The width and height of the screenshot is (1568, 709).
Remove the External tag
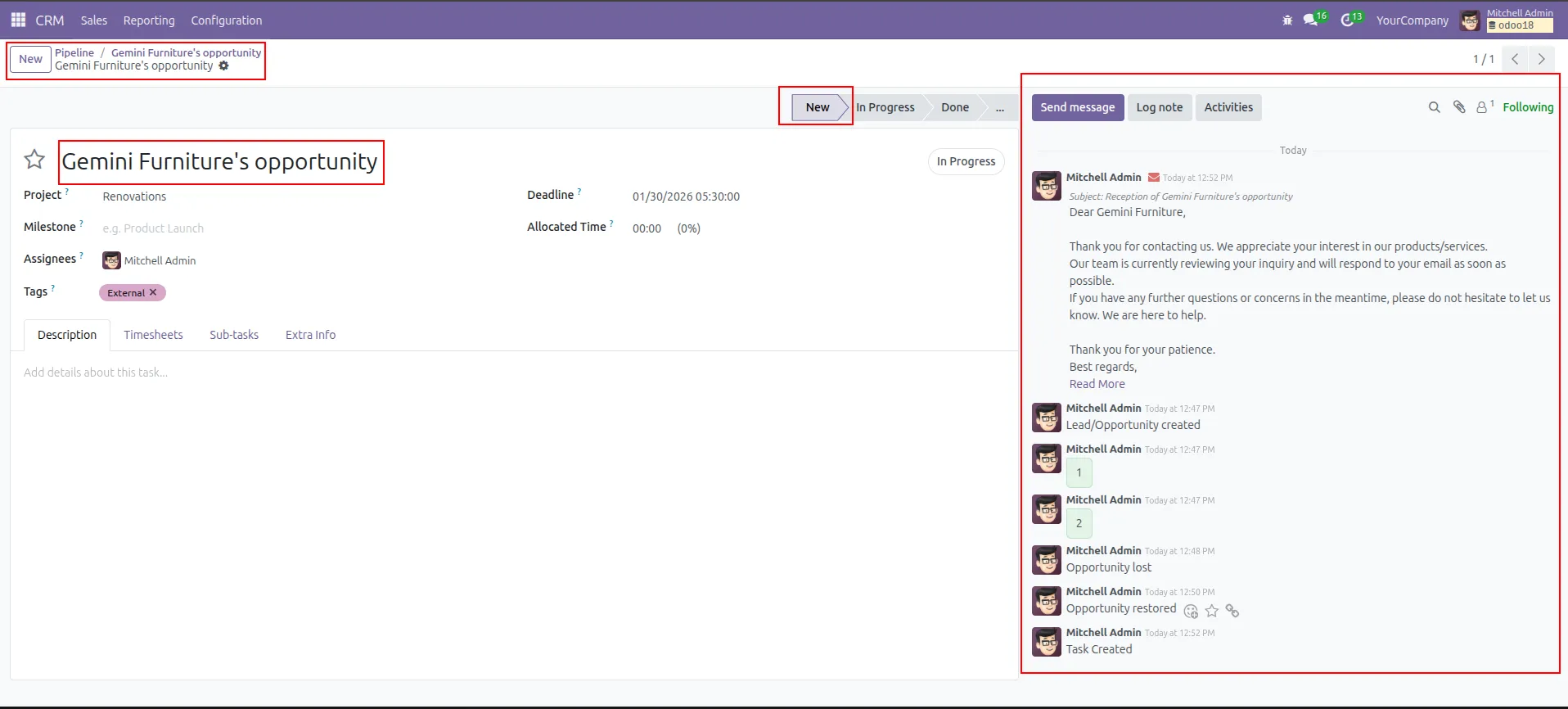coord(153,292)
